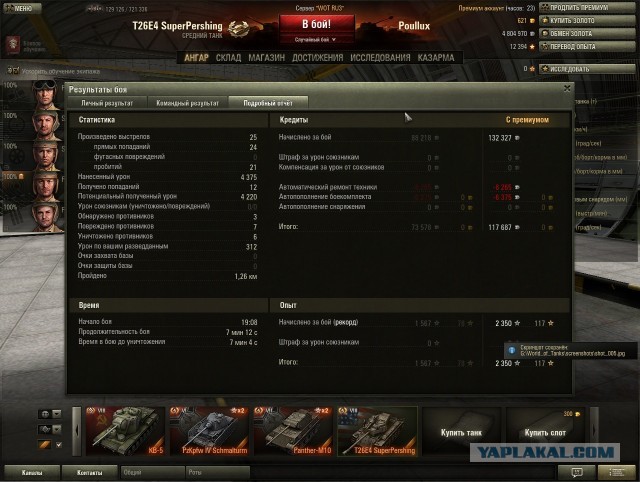Open the Казарма tab
This screenshot has width=640, height=482.
[436, 58]
